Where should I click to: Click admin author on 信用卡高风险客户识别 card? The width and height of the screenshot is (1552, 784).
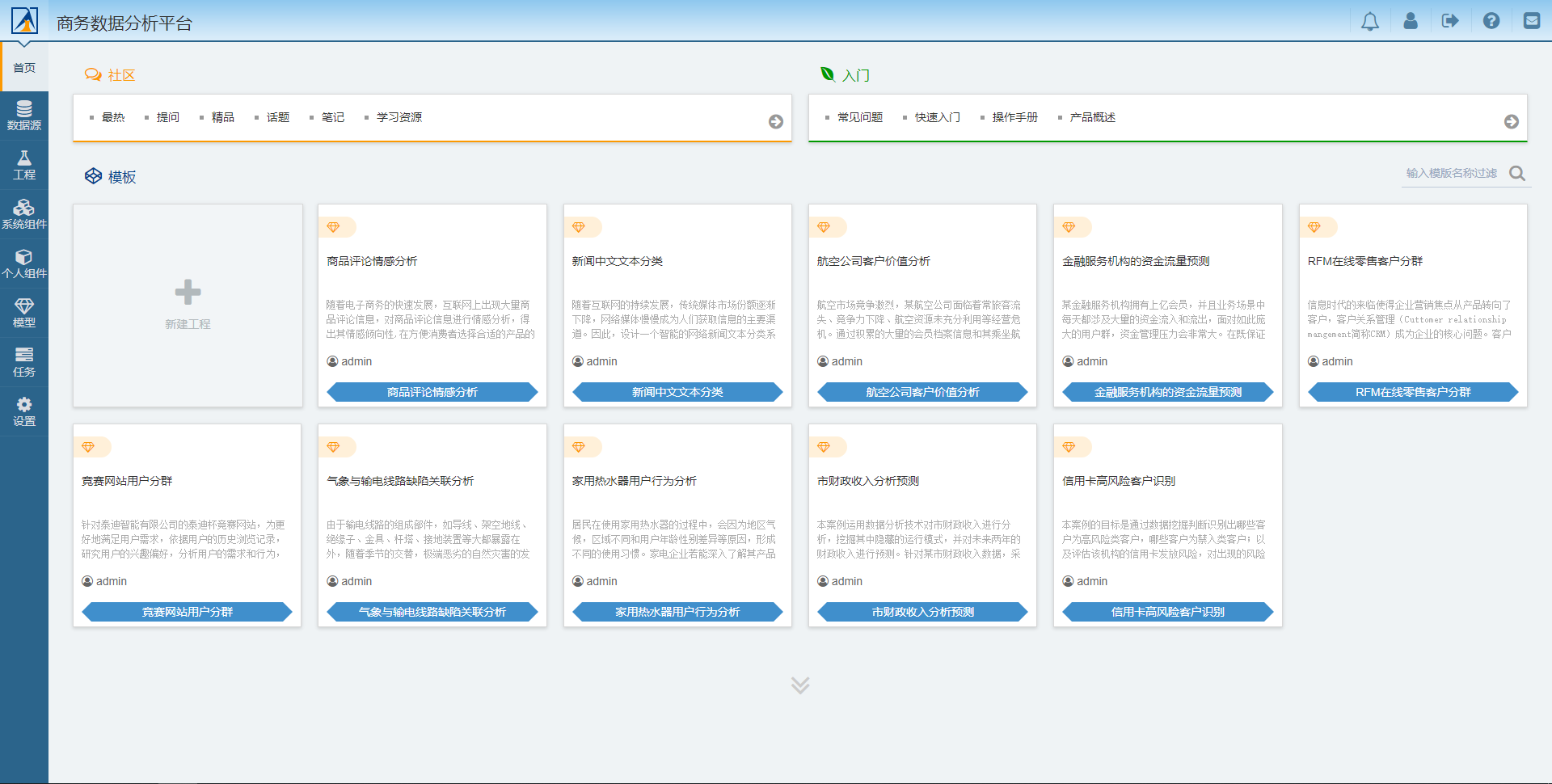point(1085,581)
